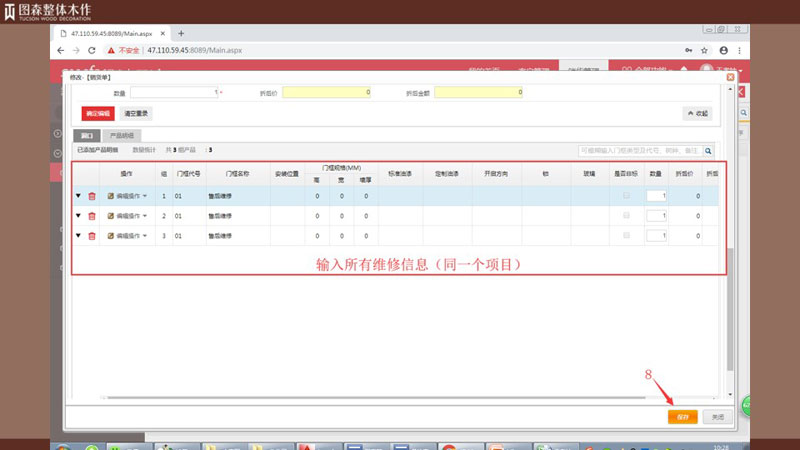Click the search magnifier beside the filter box
The width and height of the screenshot is (800, 450).
[709, 151]
